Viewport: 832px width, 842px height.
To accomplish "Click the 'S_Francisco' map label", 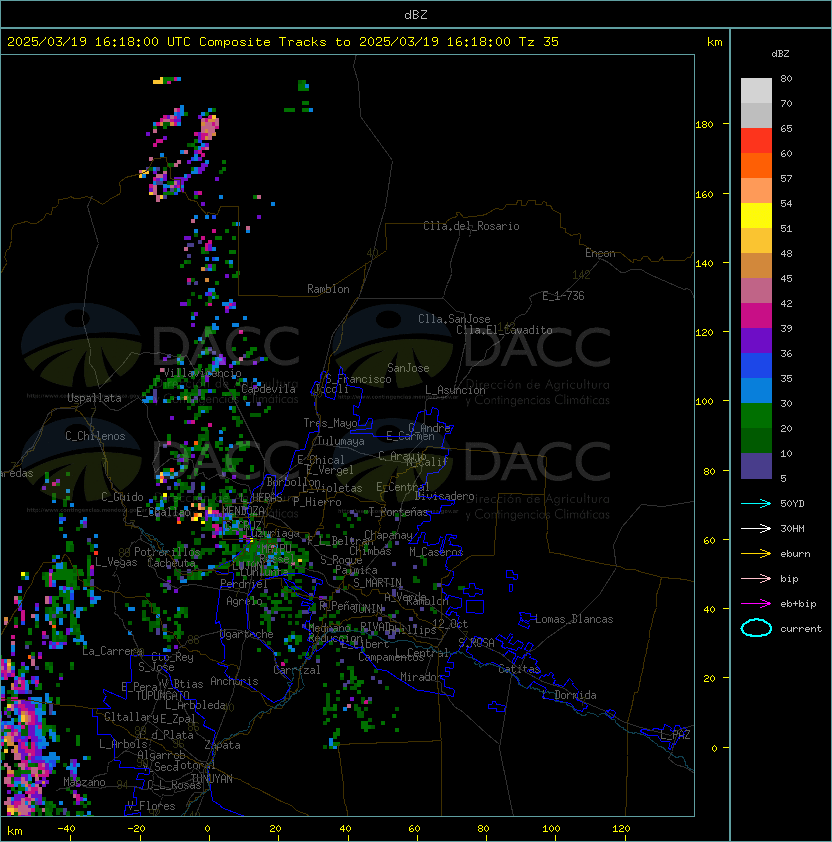I will [358, 379].
